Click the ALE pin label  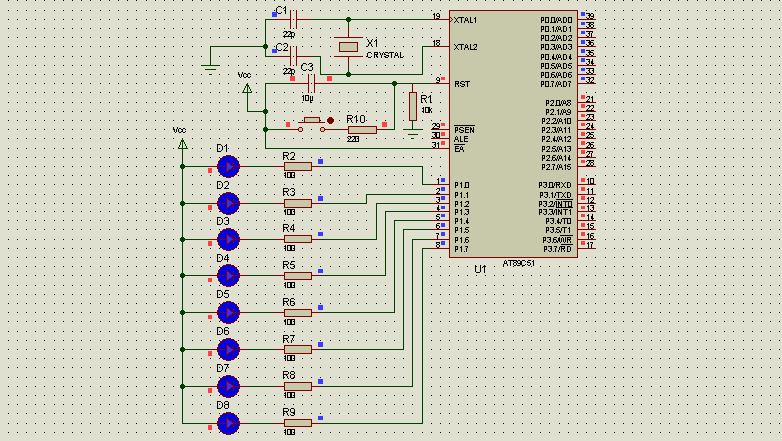point(461,139)
